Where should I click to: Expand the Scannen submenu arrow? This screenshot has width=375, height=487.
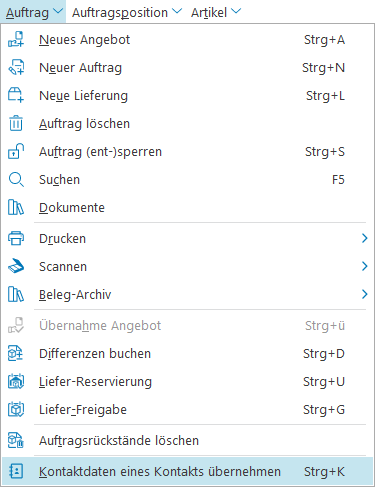click(364, 266)
